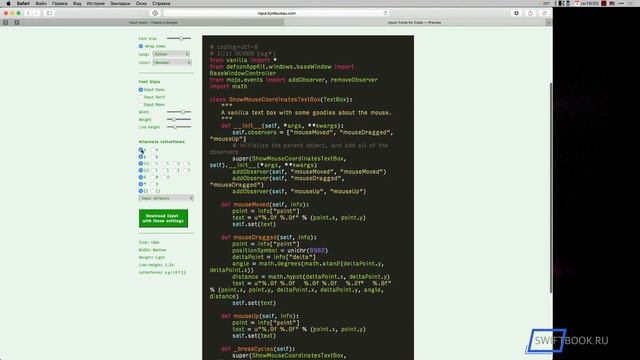The width and height of the screenshot is (640, 360).
Task: Open the Вид menu
Action: [x=77, y=3]
